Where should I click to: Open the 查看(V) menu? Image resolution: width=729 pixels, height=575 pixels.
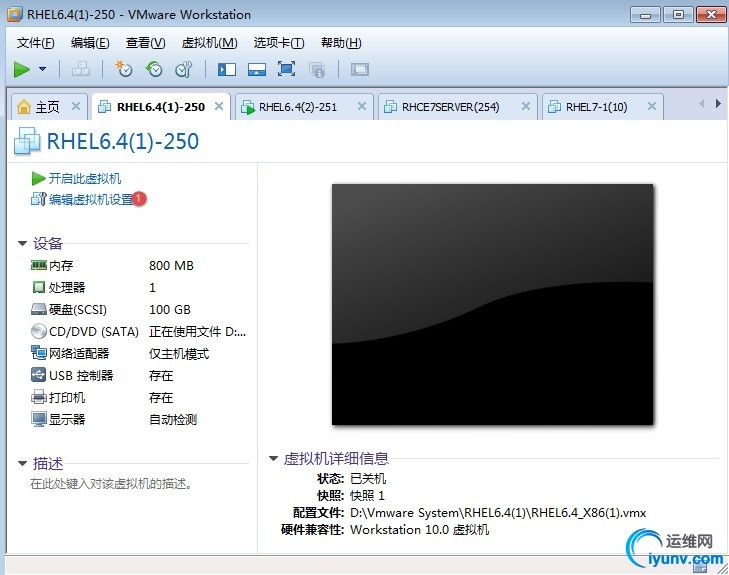(x=146, y=43)
